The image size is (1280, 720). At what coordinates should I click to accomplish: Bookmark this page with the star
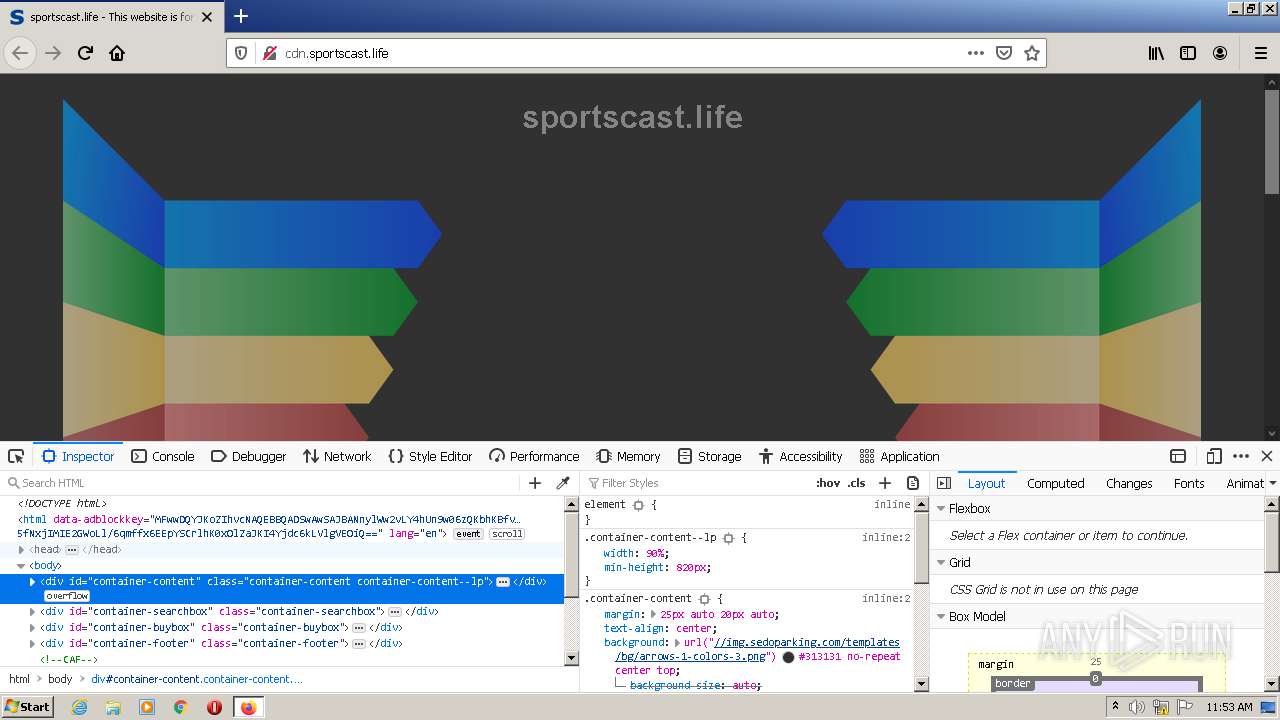tap(1032, 53)
